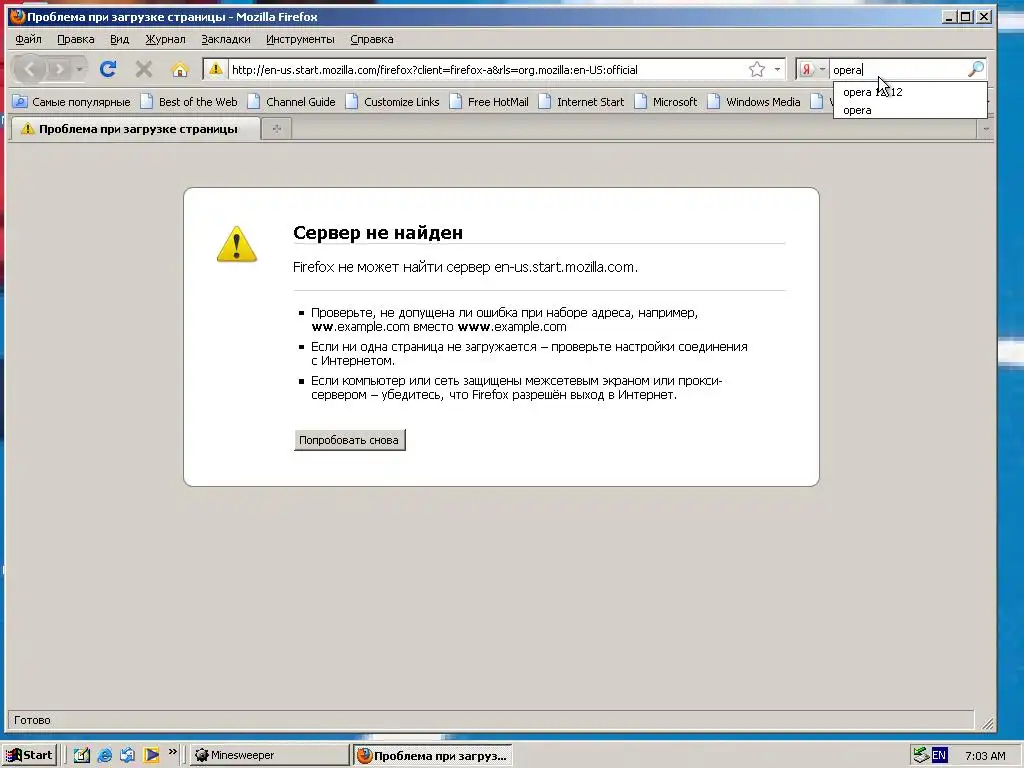Launch Internet Explorer from Quick Launch
Image resolution: width=1024 pixels, height=768 pixels.
point(104,755)
